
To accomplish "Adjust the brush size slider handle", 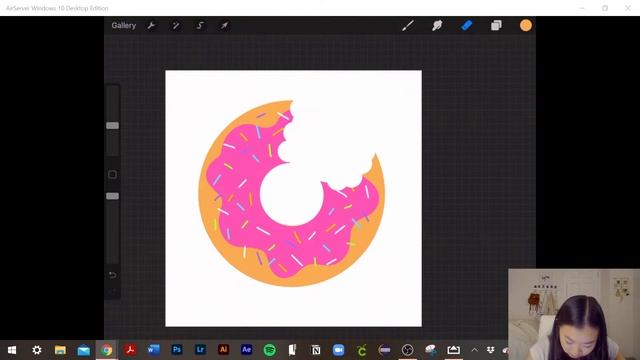I will 113,125.
